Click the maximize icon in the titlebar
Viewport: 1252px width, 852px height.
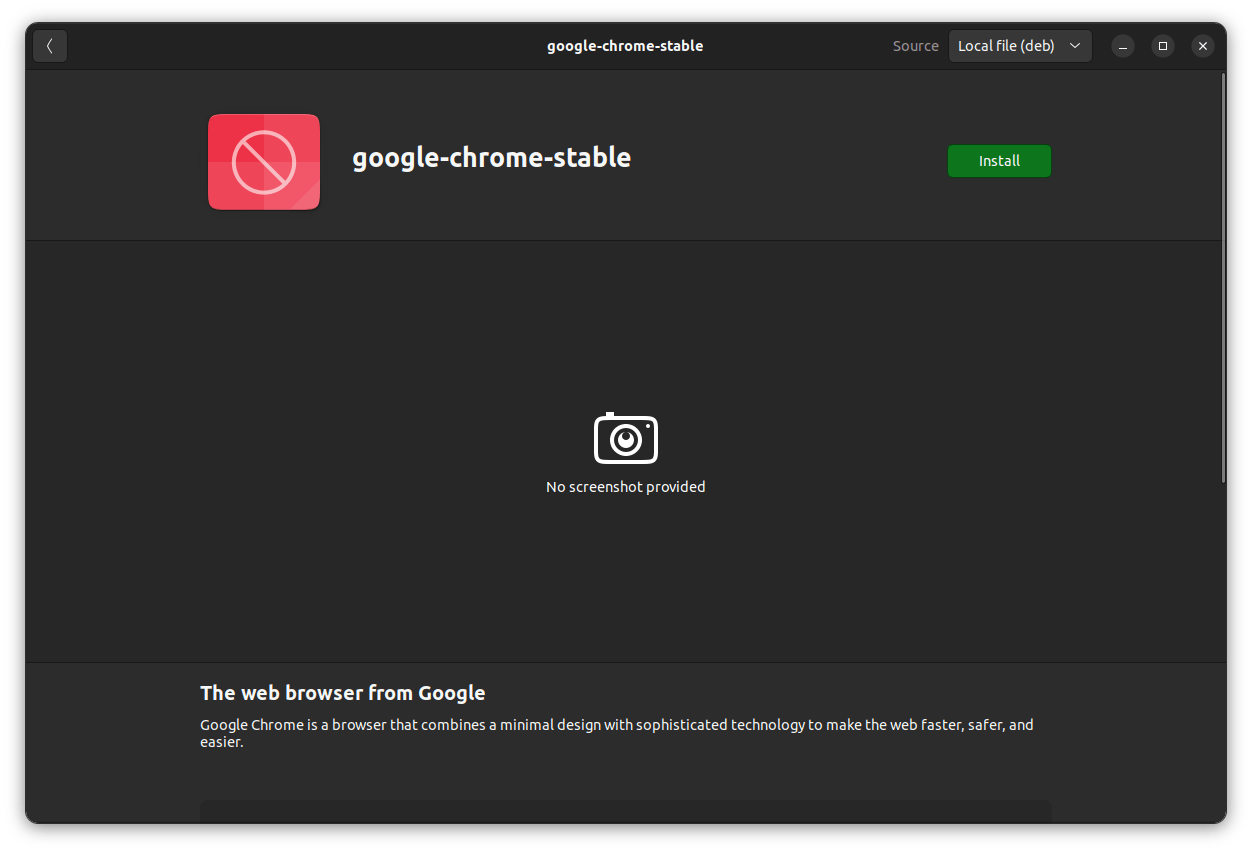coord(1162,46)
